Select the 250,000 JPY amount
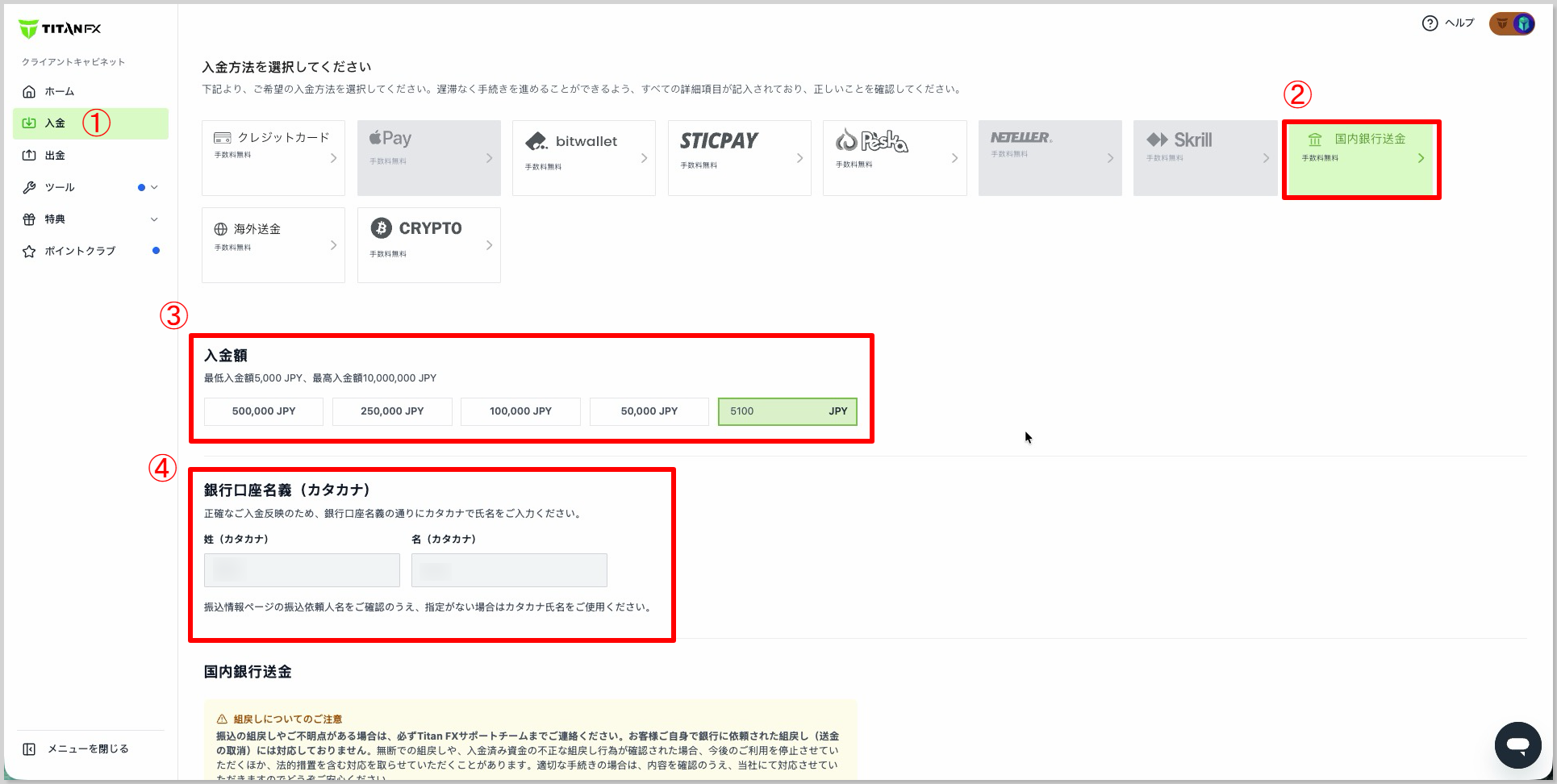The height and width of the screenshot is (784, 1557). (392, 411)
